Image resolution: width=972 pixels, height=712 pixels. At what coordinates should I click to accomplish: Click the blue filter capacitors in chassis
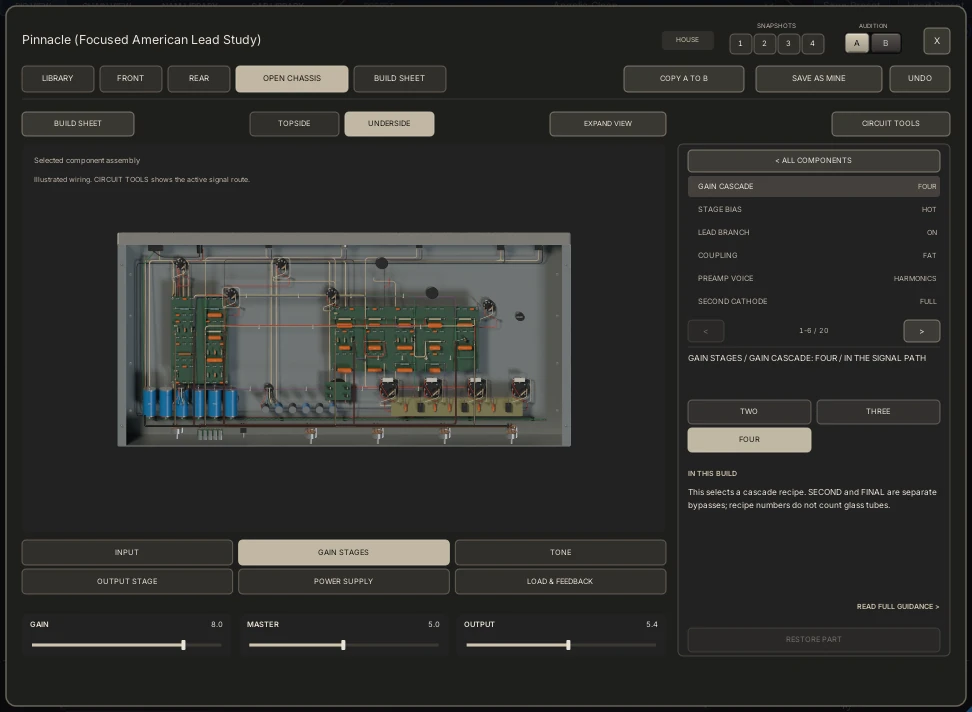click(x=190, y=402)
